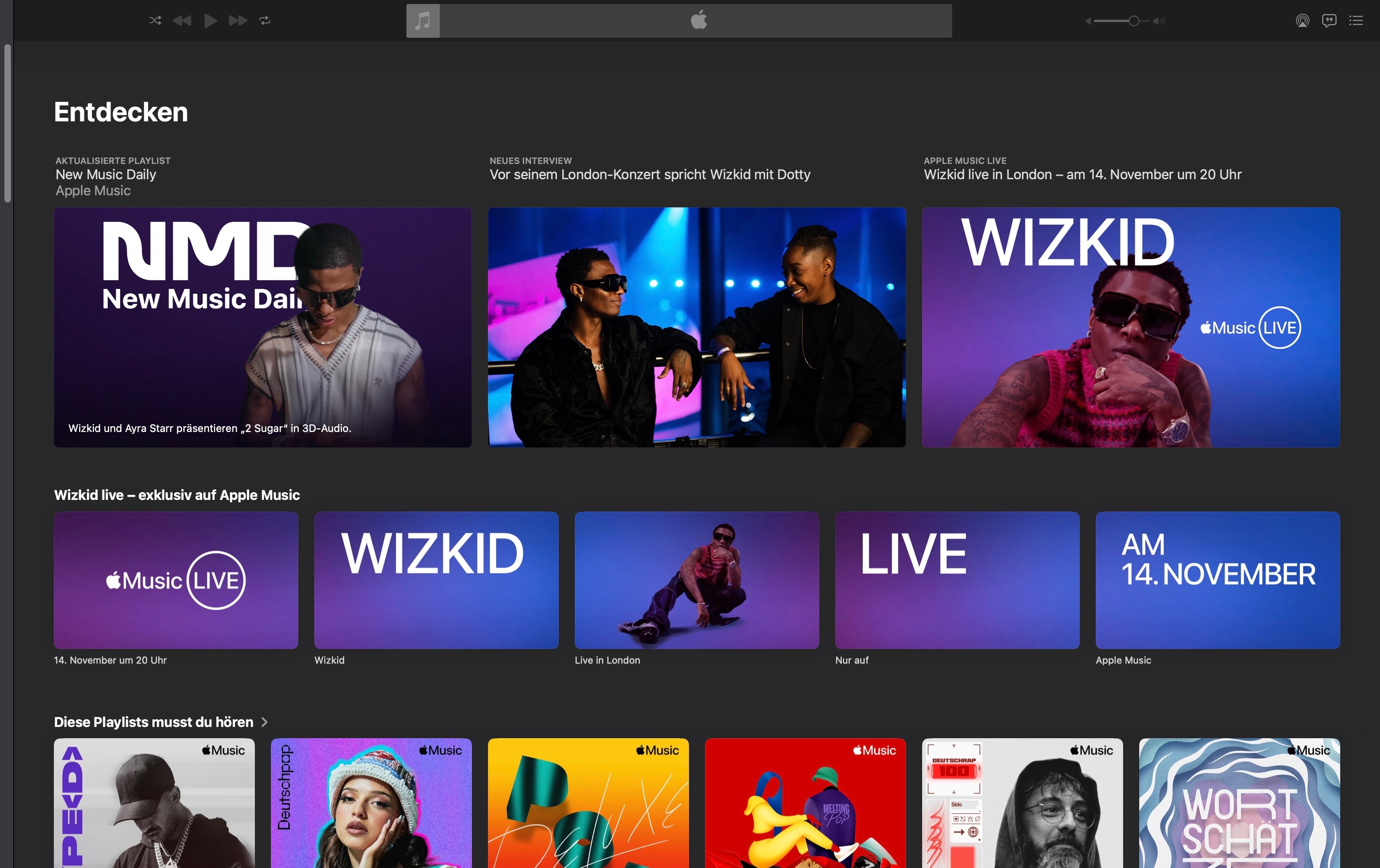1380x868 pixels.
Task: Open the Wizkid with Dotty interview image
Action: [x=696, y=327]
